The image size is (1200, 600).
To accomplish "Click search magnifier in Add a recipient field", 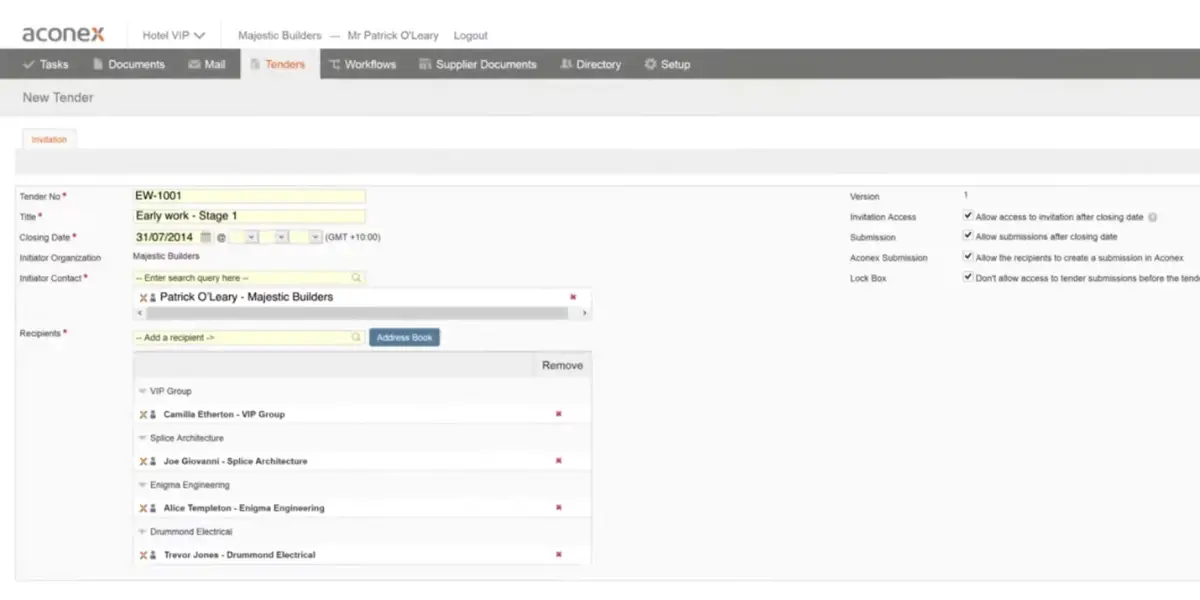I will point(356,338).
